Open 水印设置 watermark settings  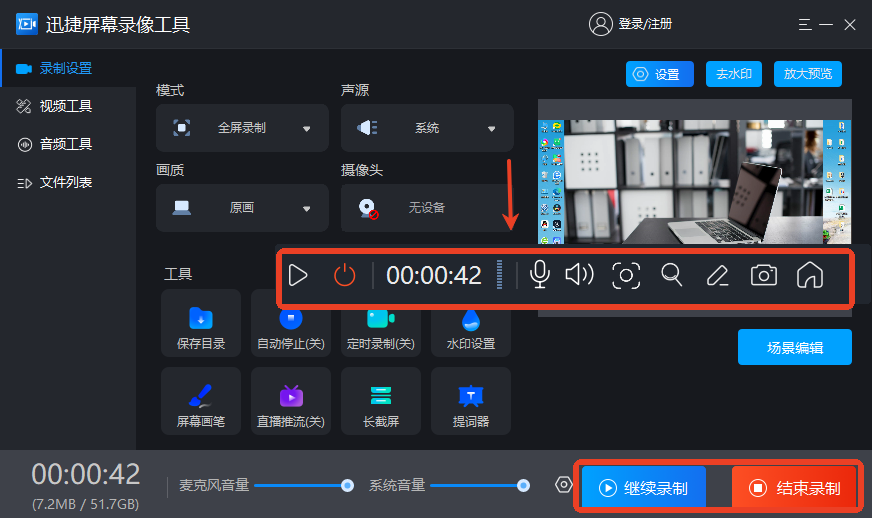click(471, 333)
